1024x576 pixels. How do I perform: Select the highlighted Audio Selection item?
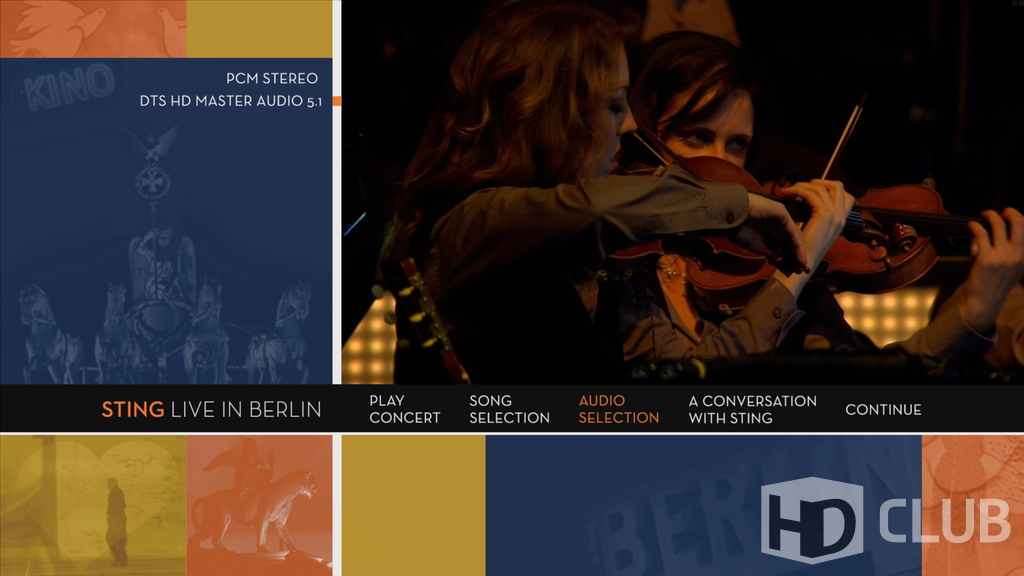point(618,409)
